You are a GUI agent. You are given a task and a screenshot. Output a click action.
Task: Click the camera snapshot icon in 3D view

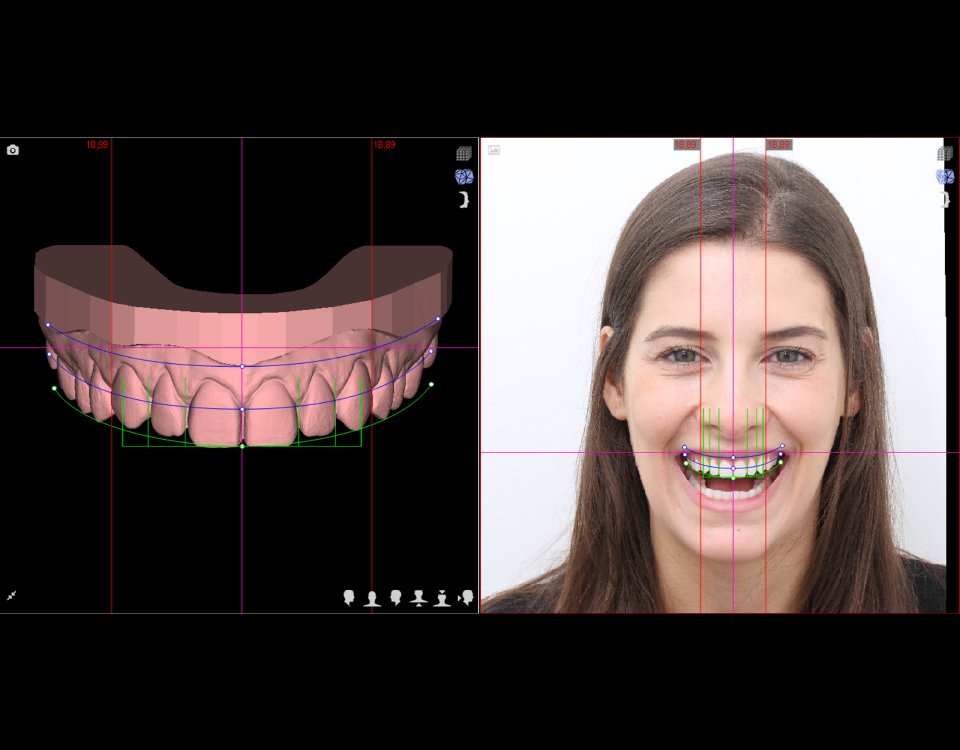click(13, 150)
